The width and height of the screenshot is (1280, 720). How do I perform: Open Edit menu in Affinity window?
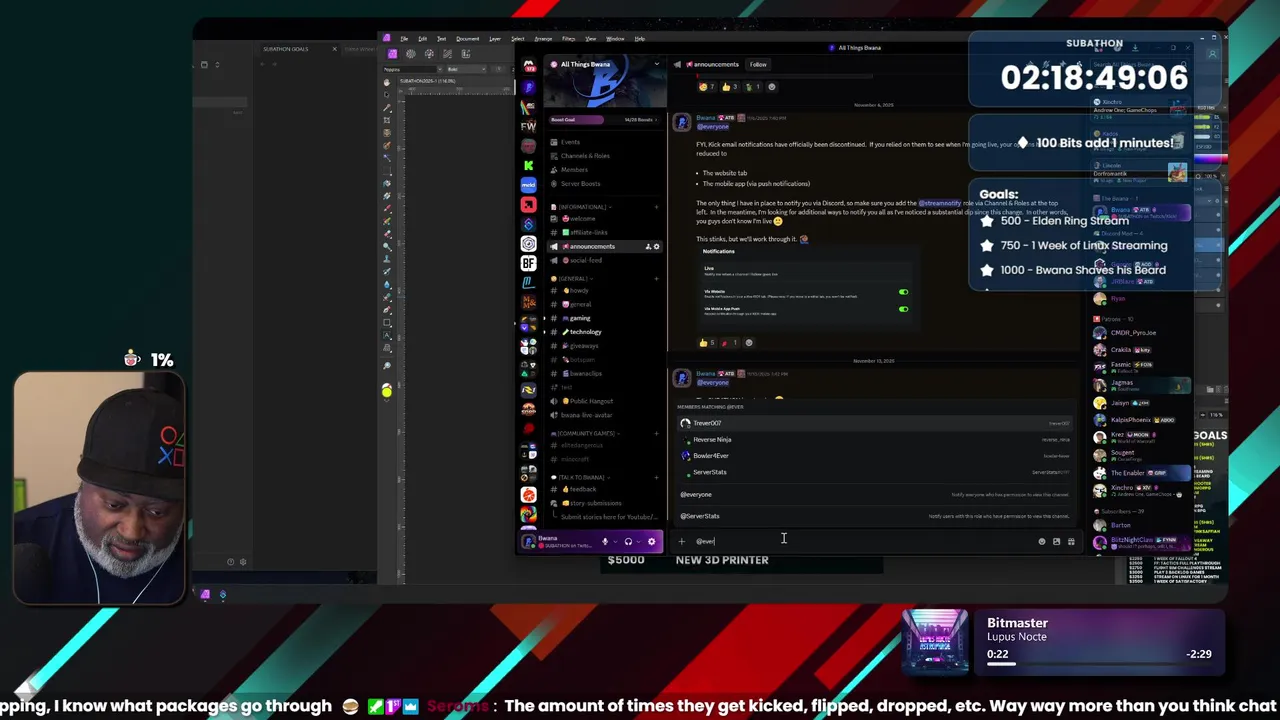tap(422, 39)
